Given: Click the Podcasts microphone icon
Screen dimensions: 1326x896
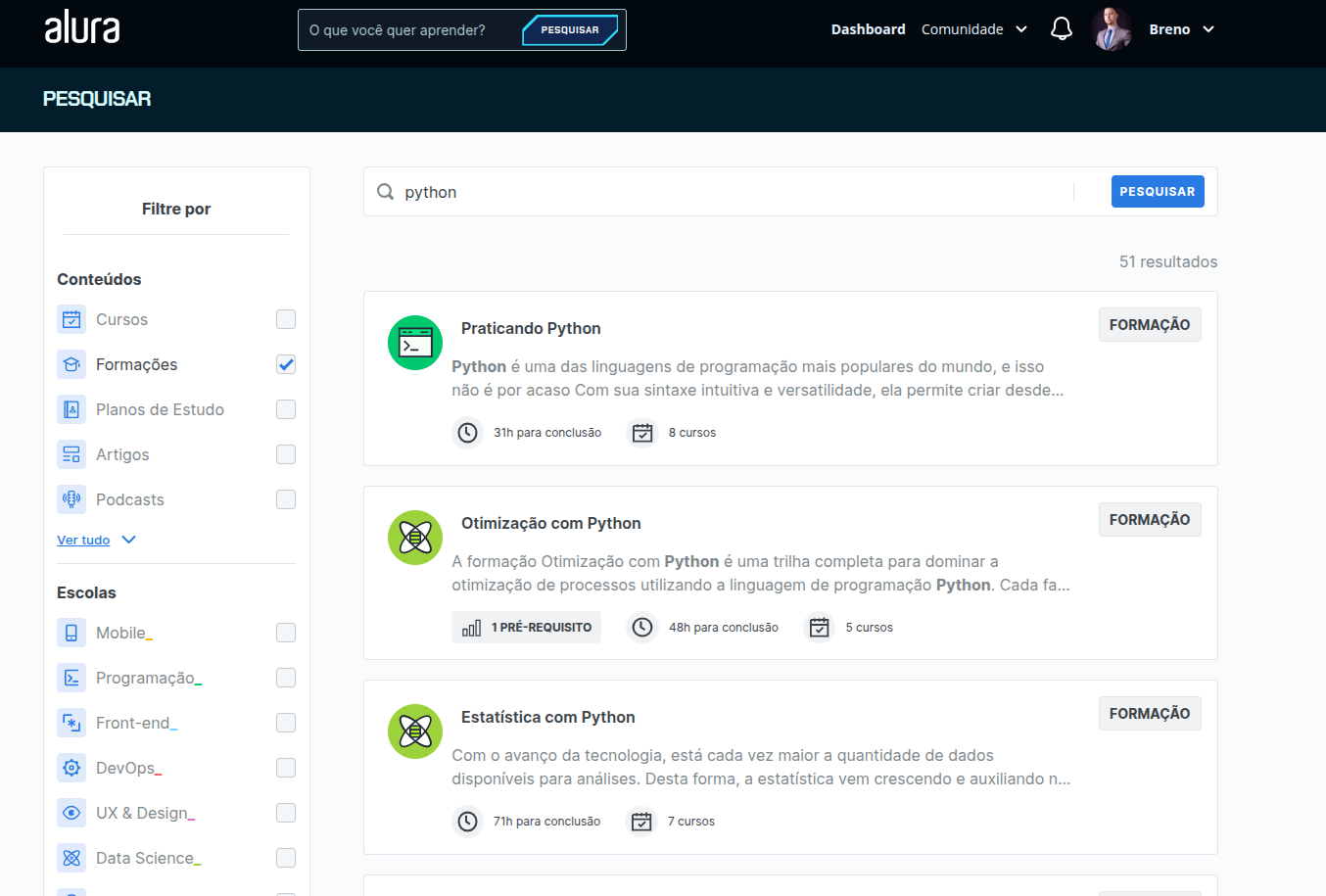Looking at the screenshot, I should [71, 499].
